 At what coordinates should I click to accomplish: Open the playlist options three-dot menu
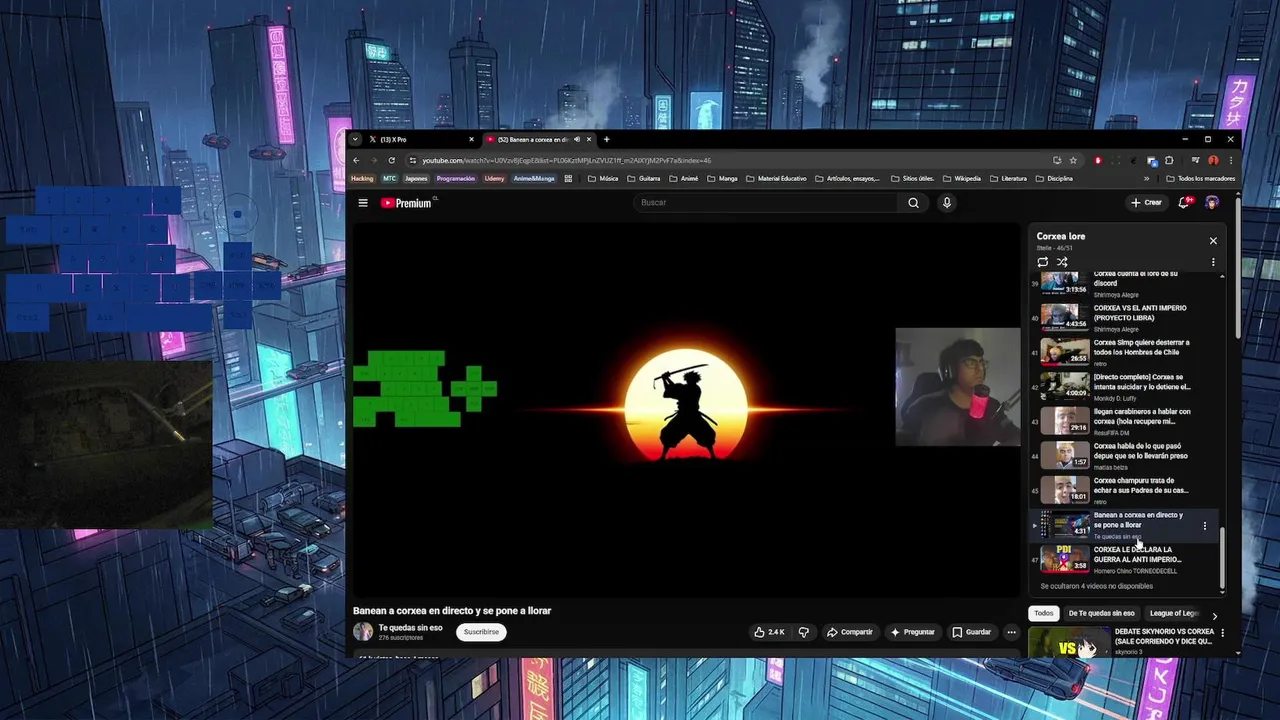pyautogui.click(x=1213, y=262)
